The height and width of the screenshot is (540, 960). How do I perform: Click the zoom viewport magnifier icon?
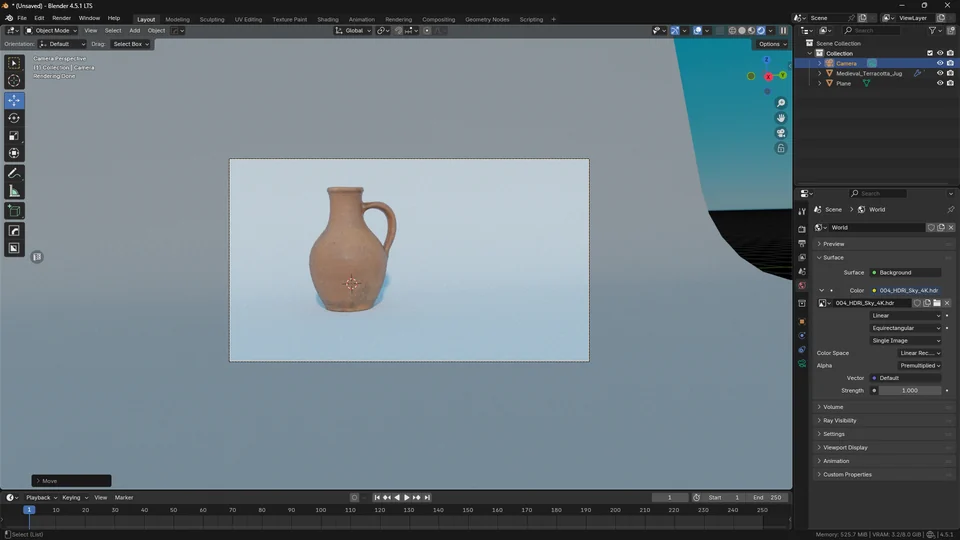(781, 103)
